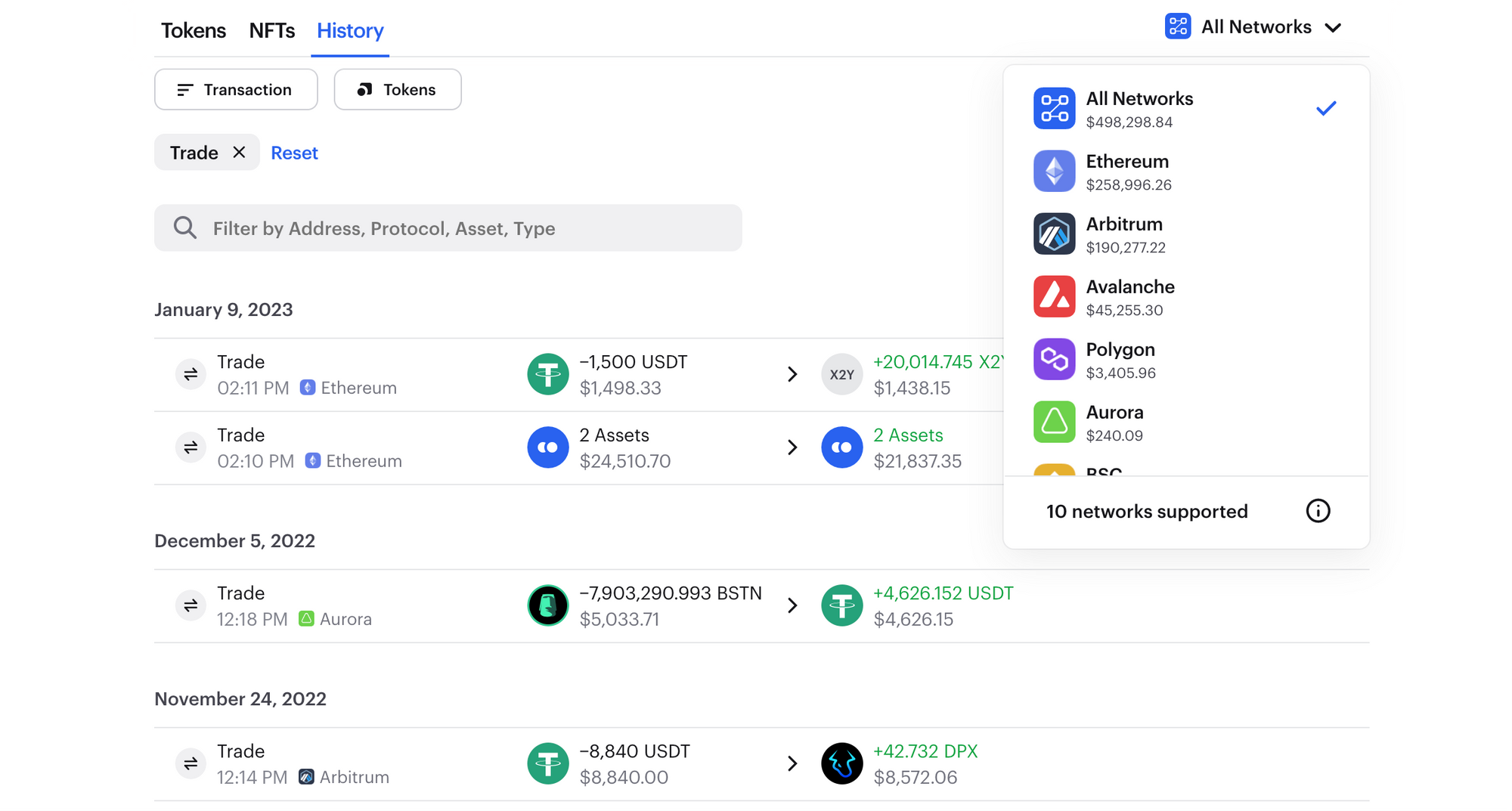This screenshot has height=811, width=1512.
Task: Remove the Trade filter chip
Action: pos(239,152)
